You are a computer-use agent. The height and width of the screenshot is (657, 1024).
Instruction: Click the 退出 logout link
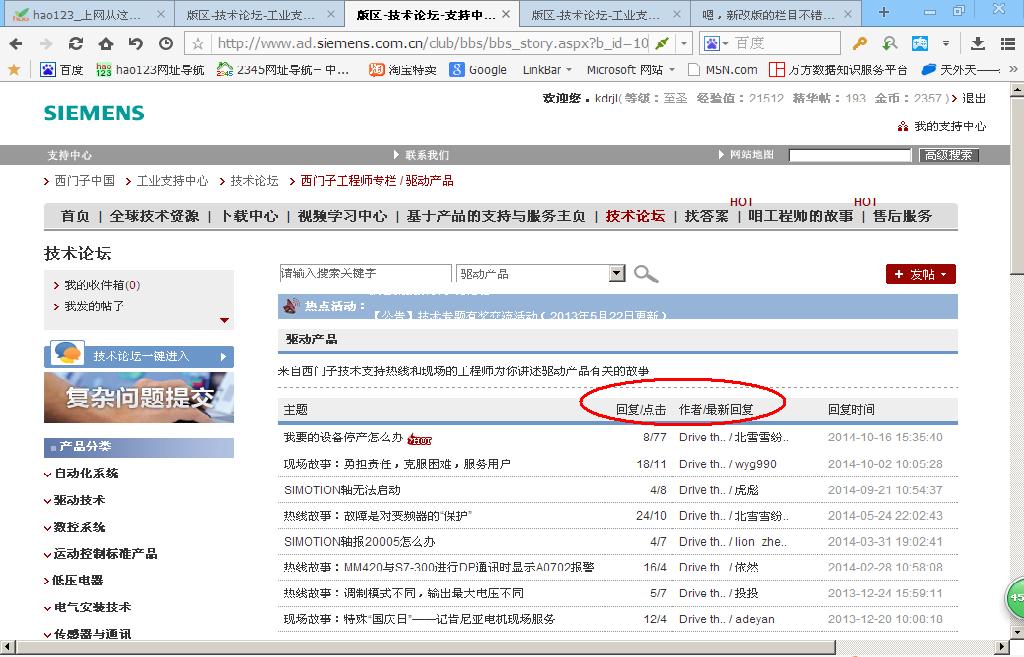pyautogui.click(x=974, y=98)
